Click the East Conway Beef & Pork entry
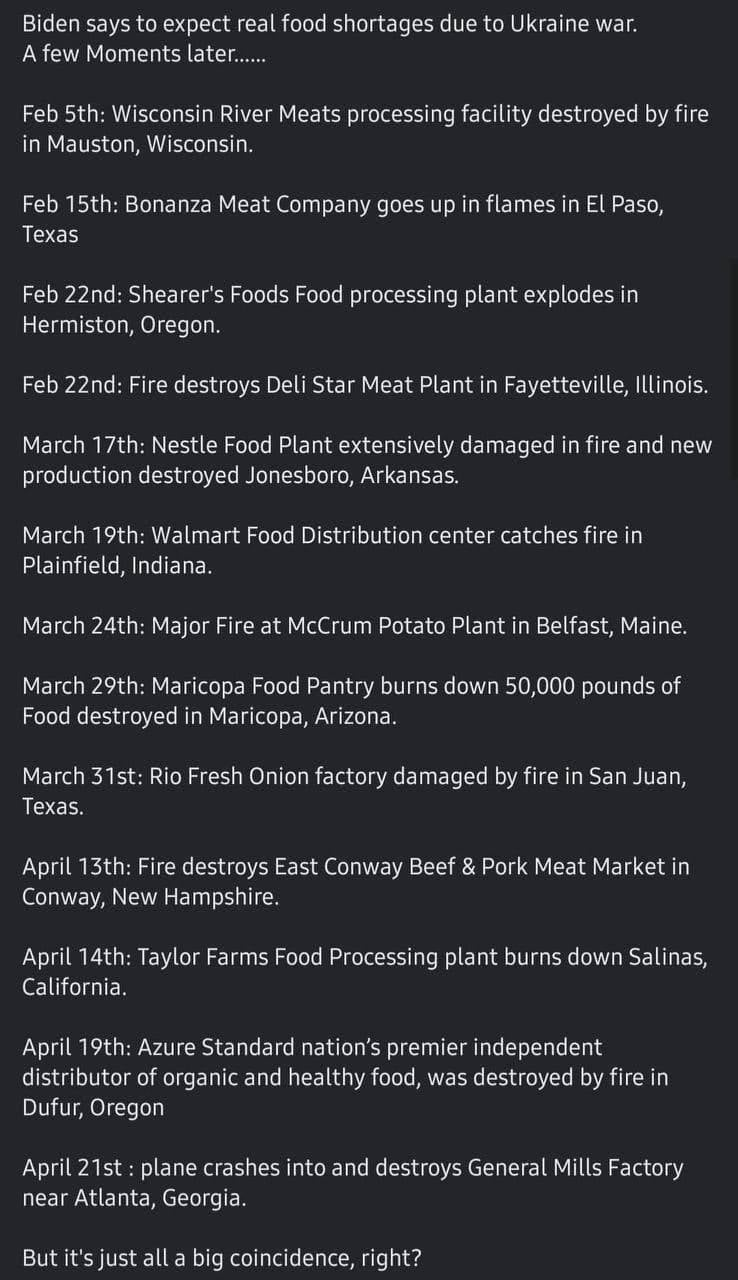738x1280 pixels. 355,867
